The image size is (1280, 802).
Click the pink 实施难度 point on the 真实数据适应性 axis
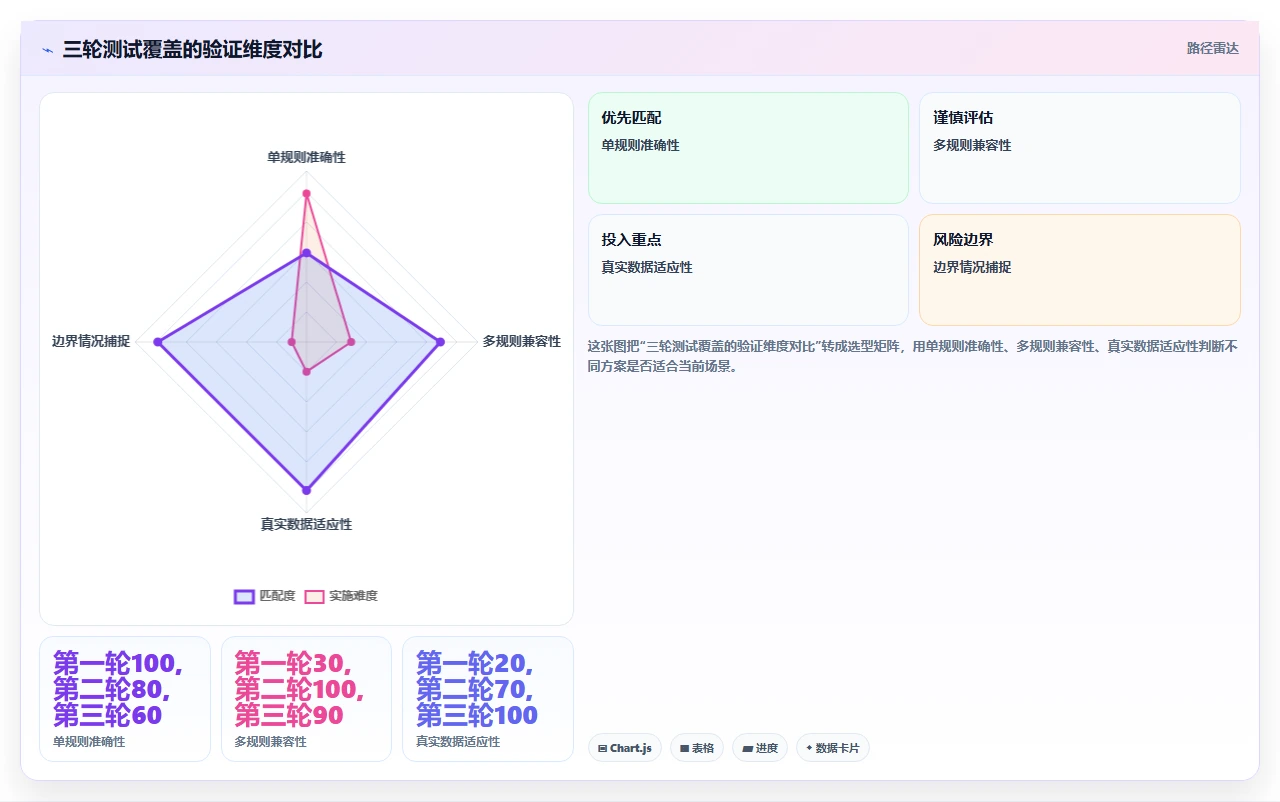coord(306,372)
